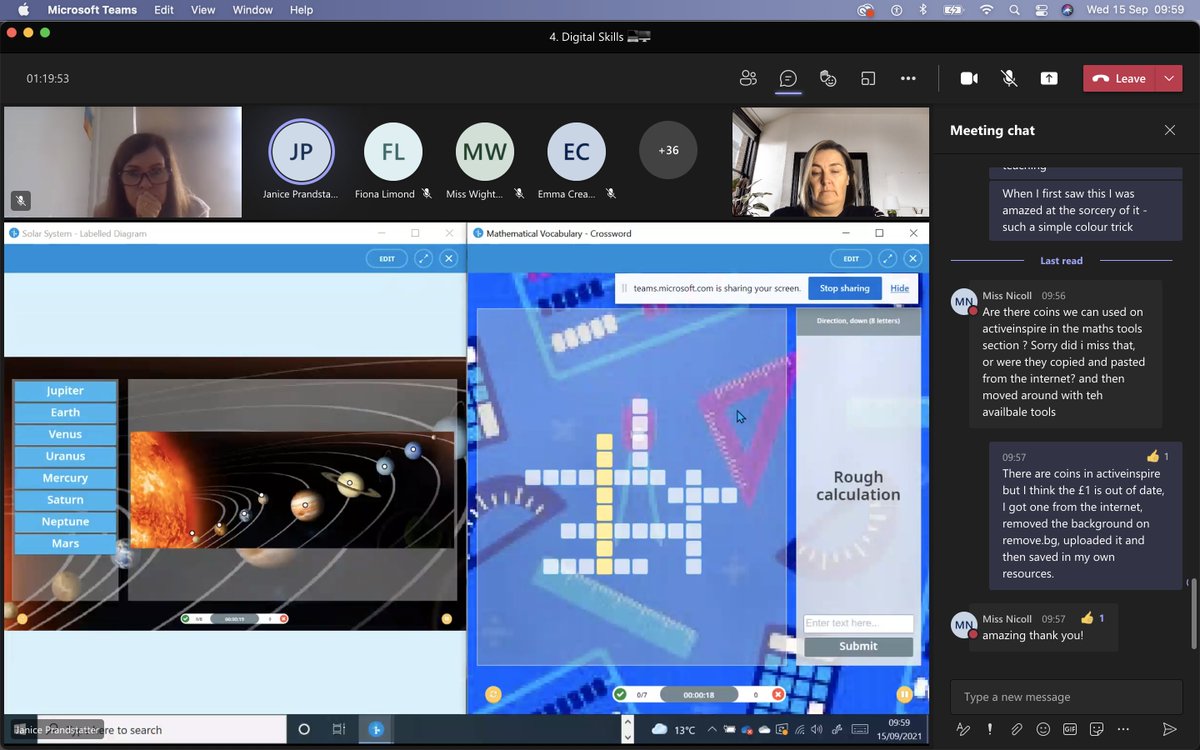Open Control Centre in macOS menu bar
Image resolution: width=1200 pixels, height=750 pixels.
tap(1041, 10)
